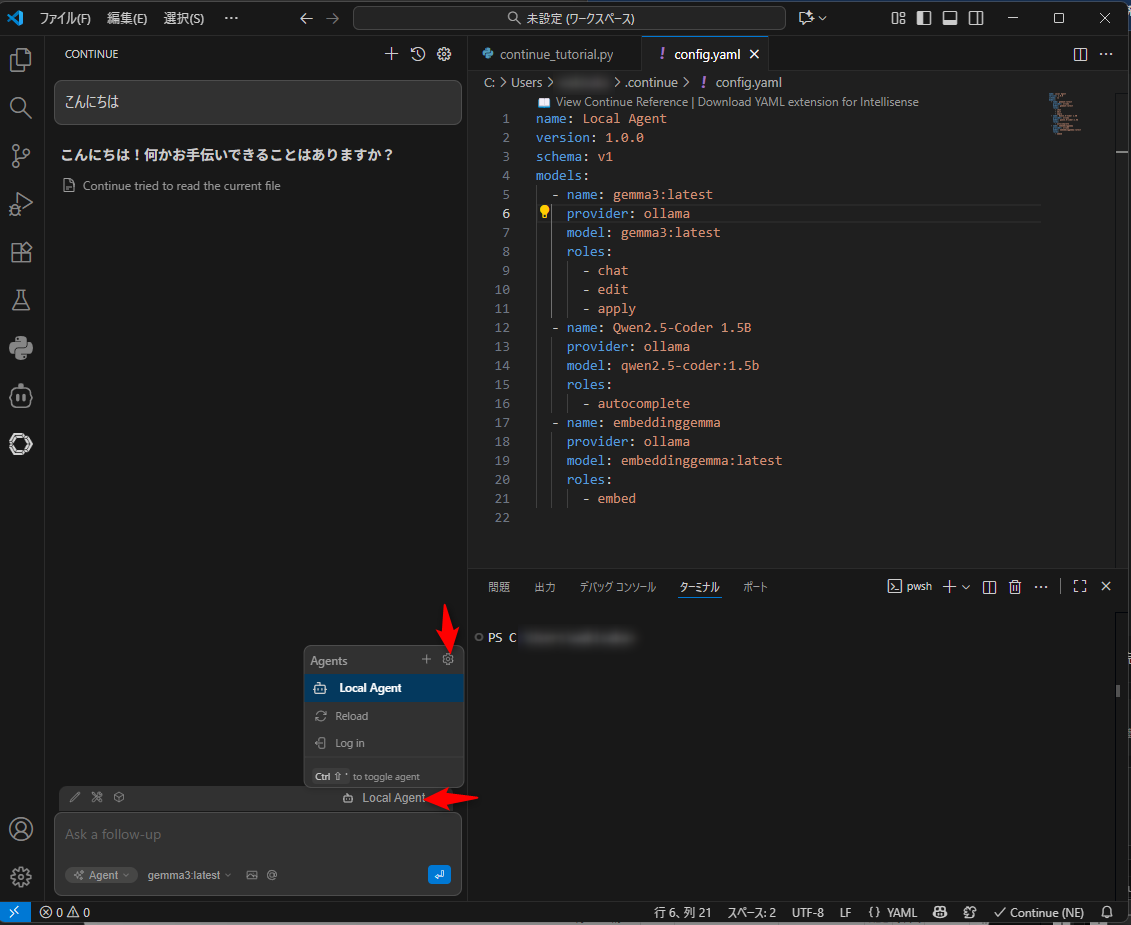The image size is (1131, 925).
Task: Open the Agent mode dropdown
Action: [x=102, y=875]
